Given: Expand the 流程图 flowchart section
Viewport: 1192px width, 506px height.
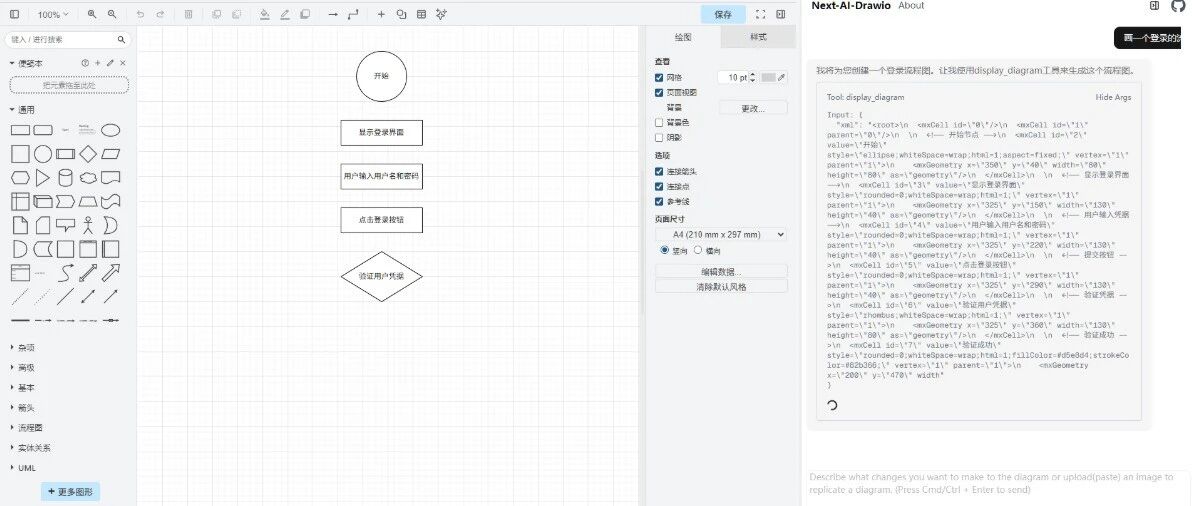Looking at the screenshot, I should (26, 428).
